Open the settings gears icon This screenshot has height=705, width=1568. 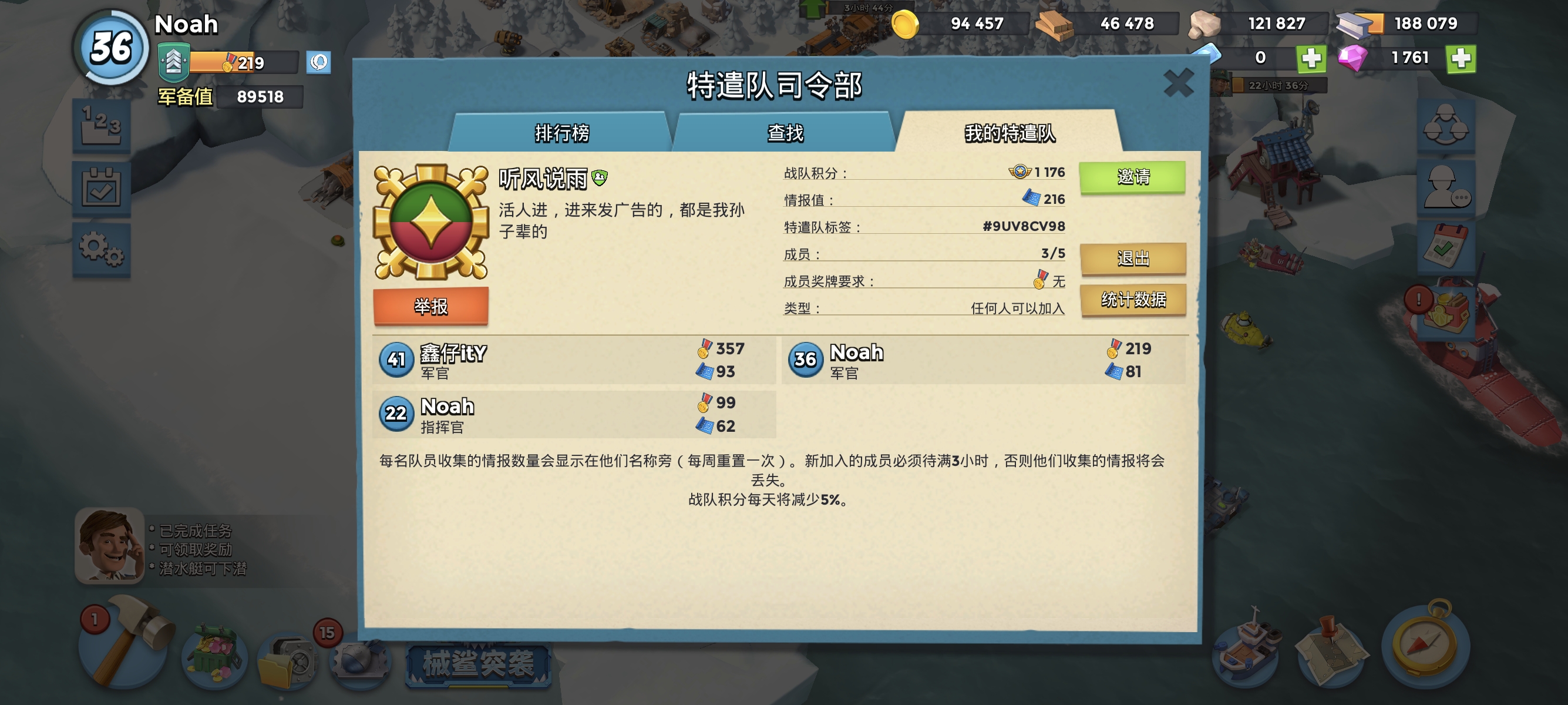(101, 250)
